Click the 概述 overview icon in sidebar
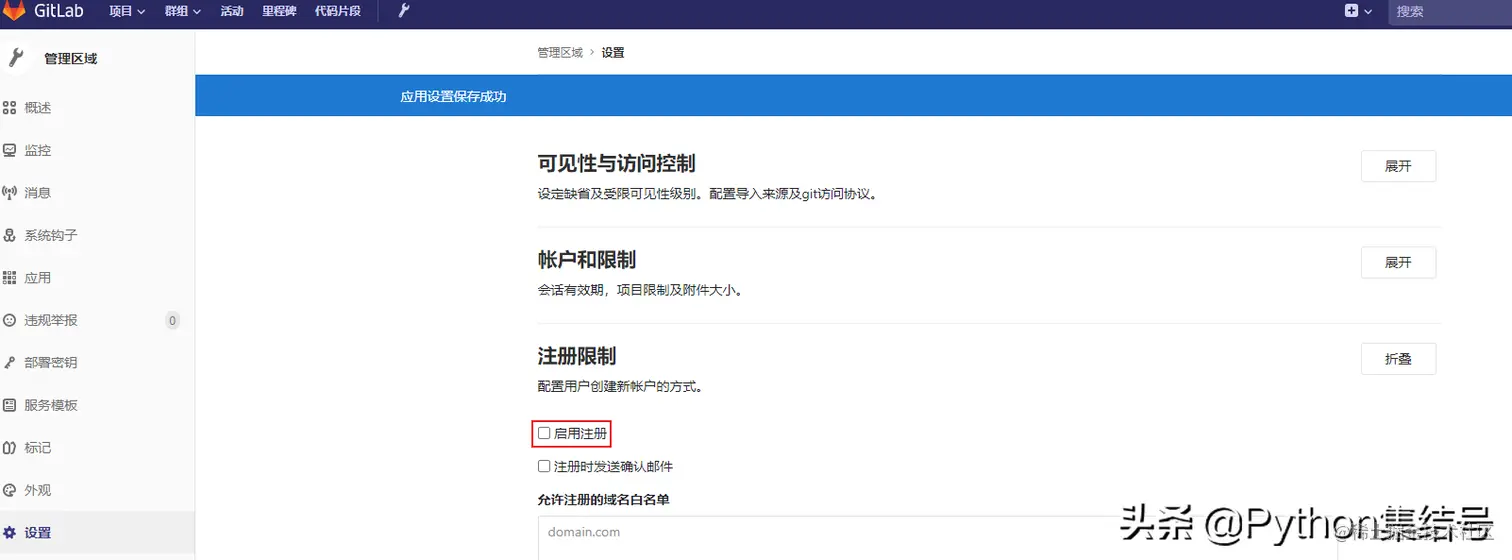Image resolution: width=1512 pixels, height=560 pixels. pyautogui.click(x=10, y=108)
